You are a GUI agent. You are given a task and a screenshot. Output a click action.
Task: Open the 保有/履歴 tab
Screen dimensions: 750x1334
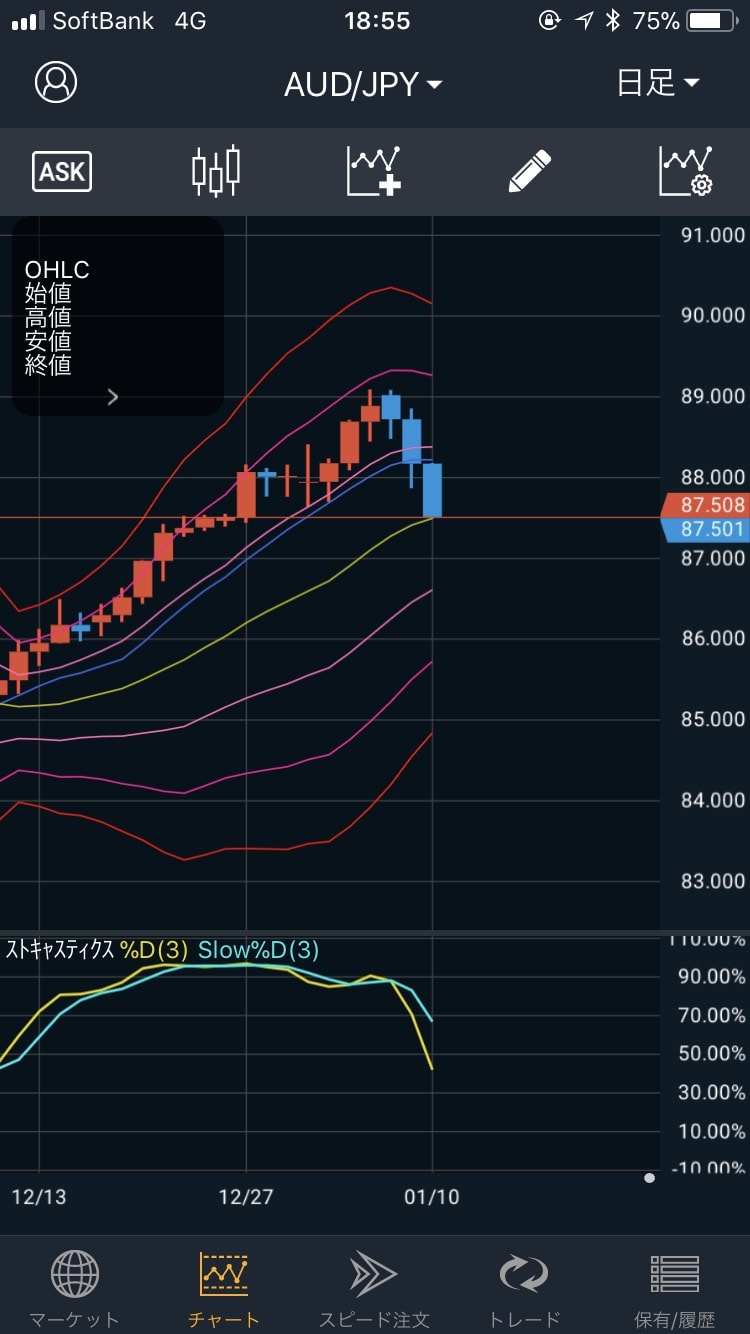pyautogui.click(x=674, y=1289)
